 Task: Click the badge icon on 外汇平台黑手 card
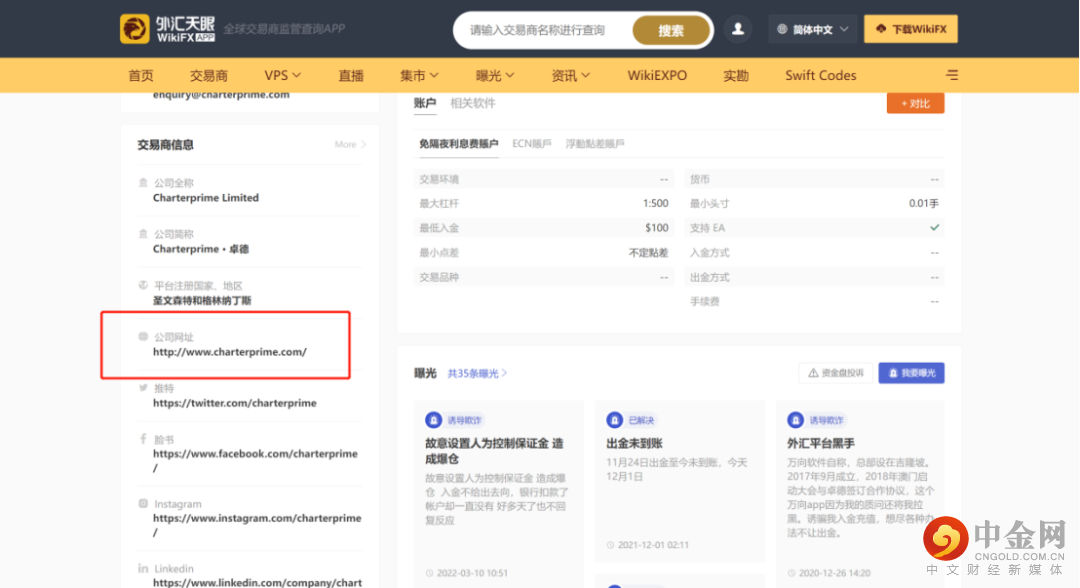(796, 420)
